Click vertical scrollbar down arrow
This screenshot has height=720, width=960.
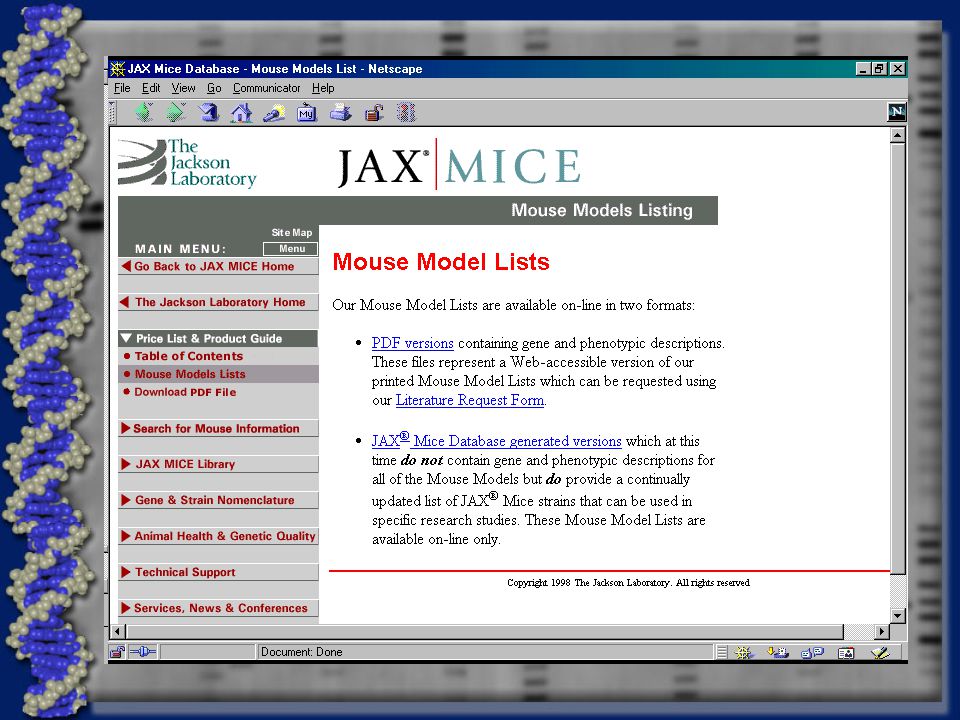tap(898, 616)
